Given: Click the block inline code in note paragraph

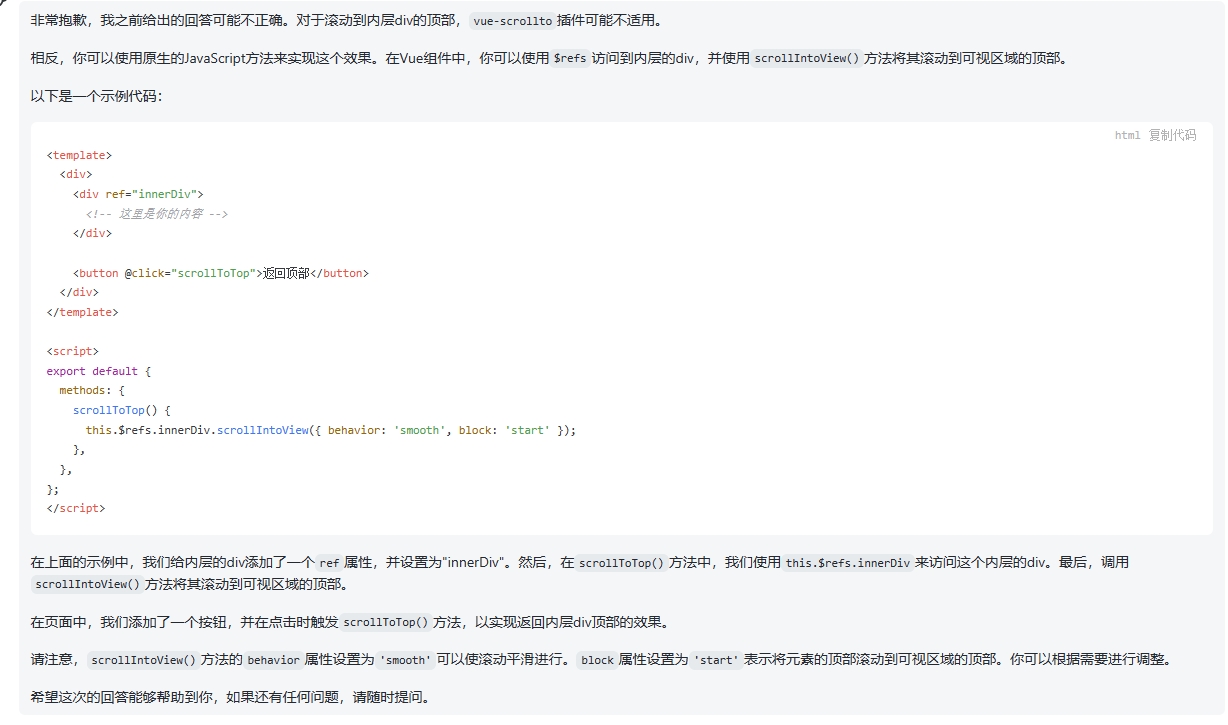Looking at the screenshot, I should (x=597, y=660).
